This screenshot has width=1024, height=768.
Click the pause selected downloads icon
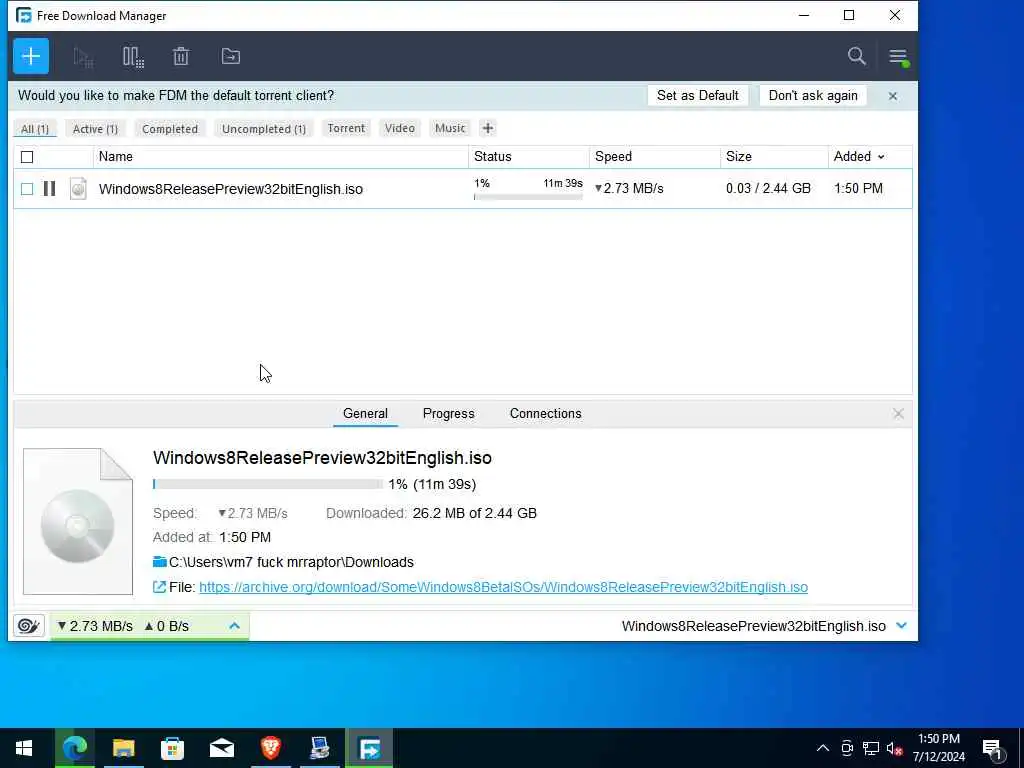pos(133,57)
